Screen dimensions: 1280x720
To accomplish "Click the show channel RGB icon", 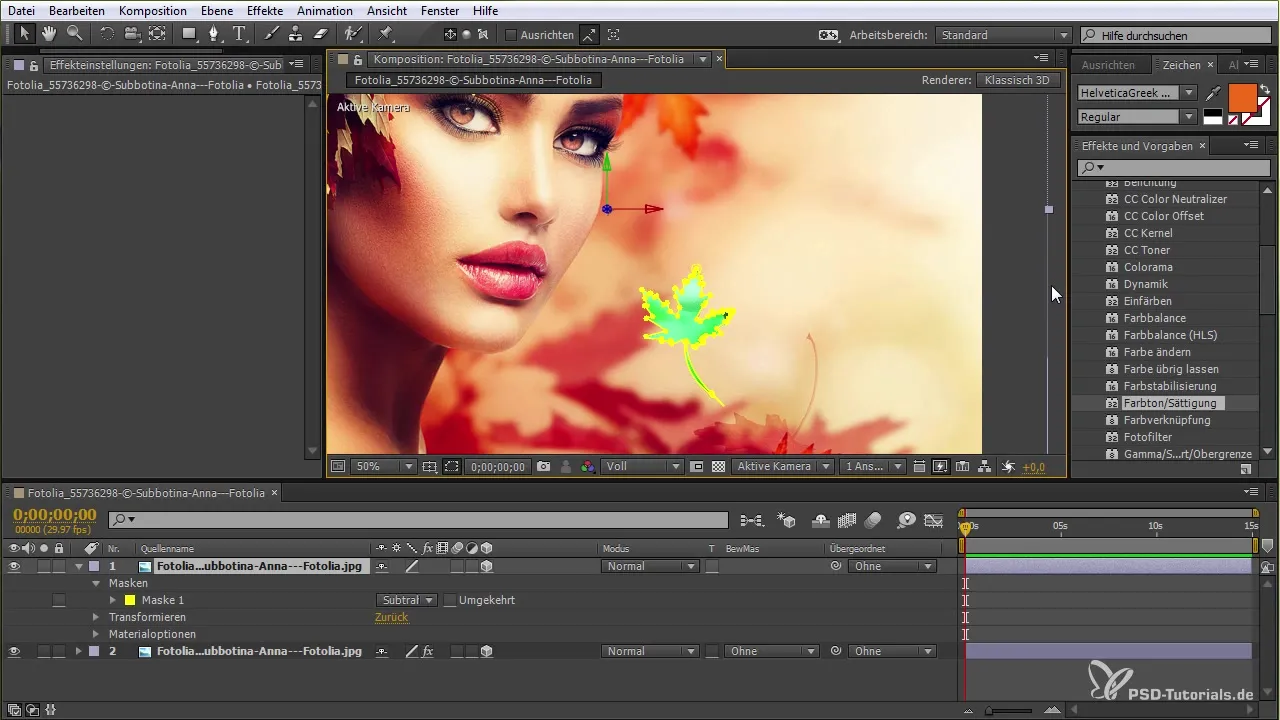I will point(588,466).
